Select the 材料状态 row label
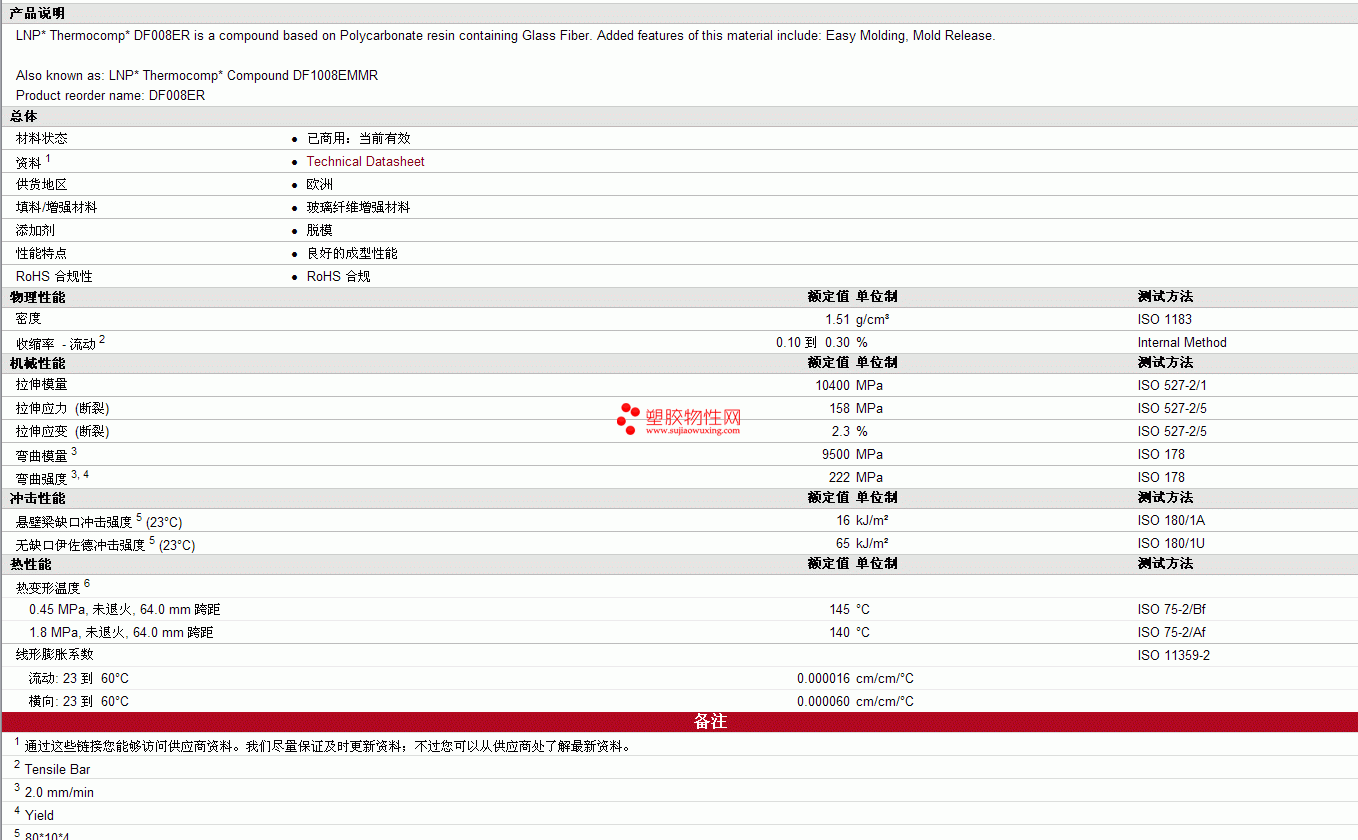Viewport: 1358px width, 840px height. pos(42,138)
